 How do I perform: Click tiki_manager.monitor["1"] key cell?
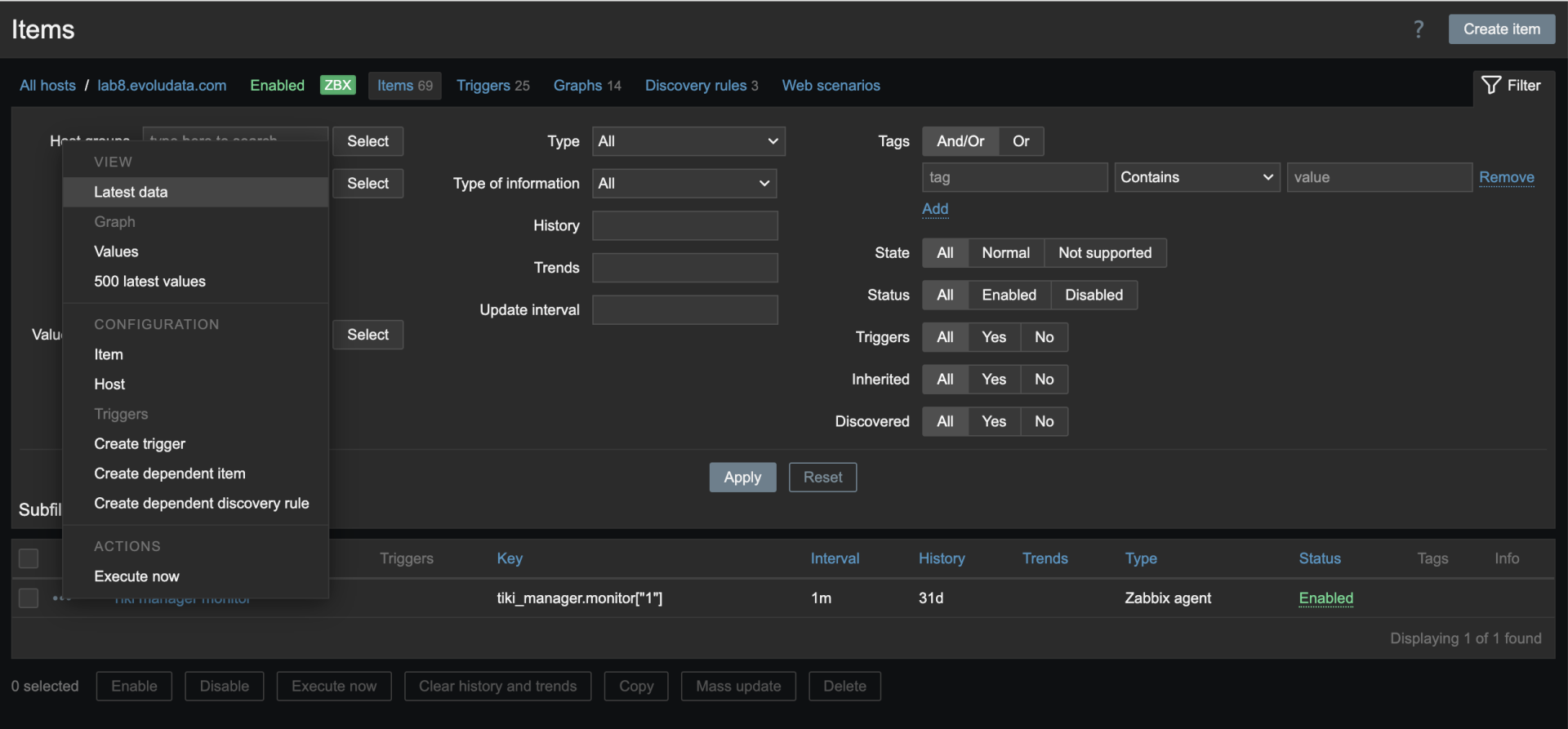point(579,598)
